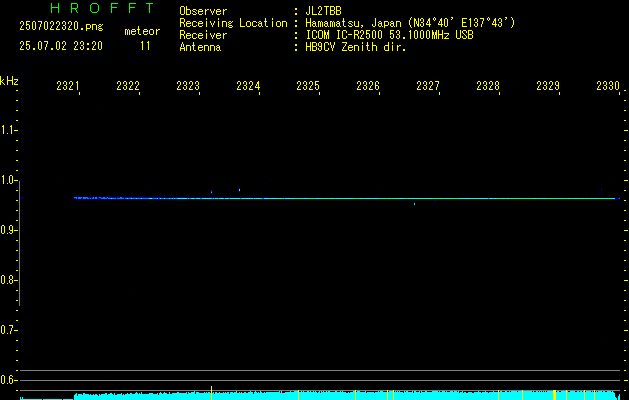Click the meteor count 11
Viewport: 629px width, 400px height.
point(145,46)
